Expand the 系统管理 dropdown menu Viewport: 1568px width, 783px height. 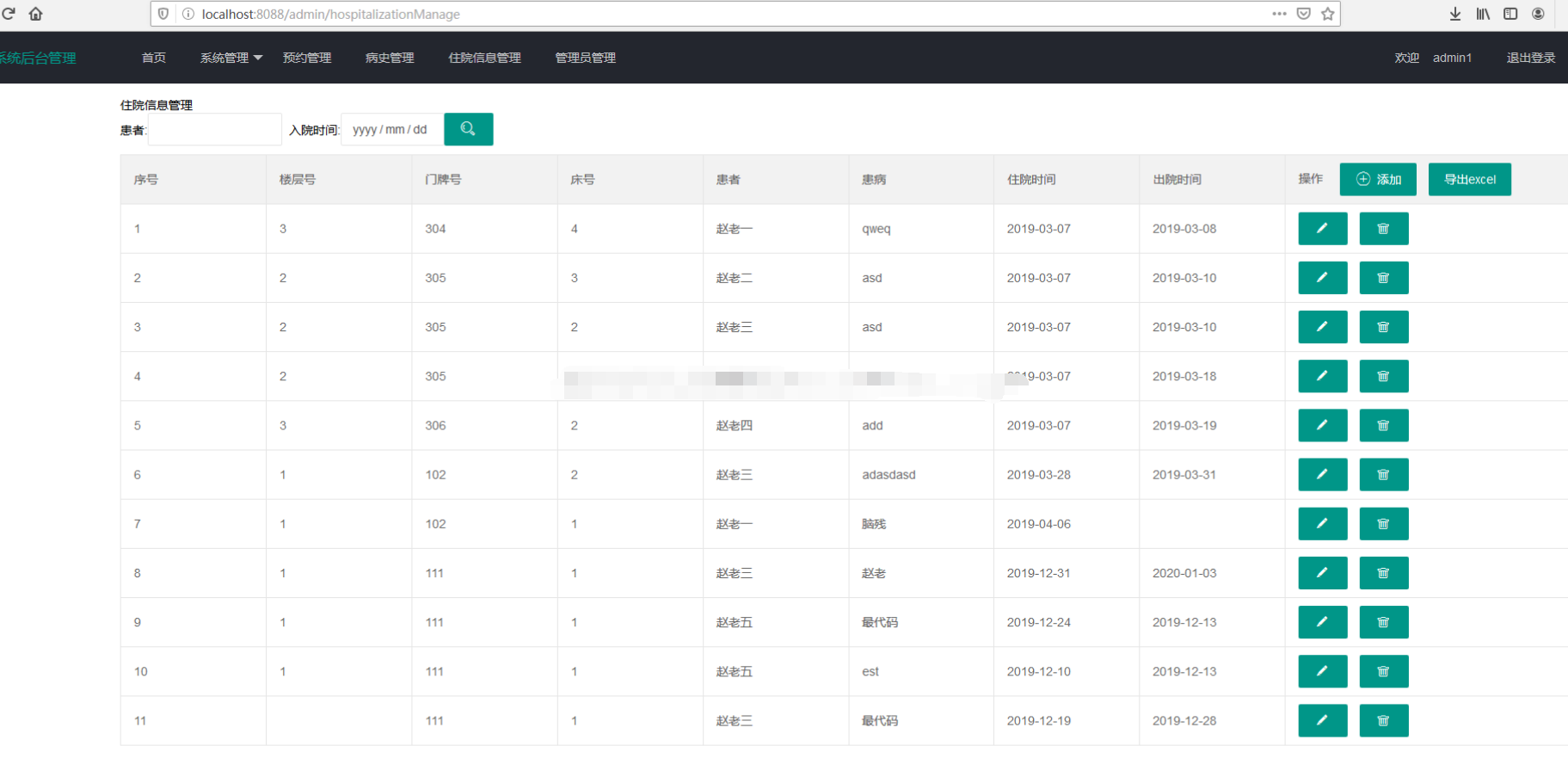click(x=231, y=58)
